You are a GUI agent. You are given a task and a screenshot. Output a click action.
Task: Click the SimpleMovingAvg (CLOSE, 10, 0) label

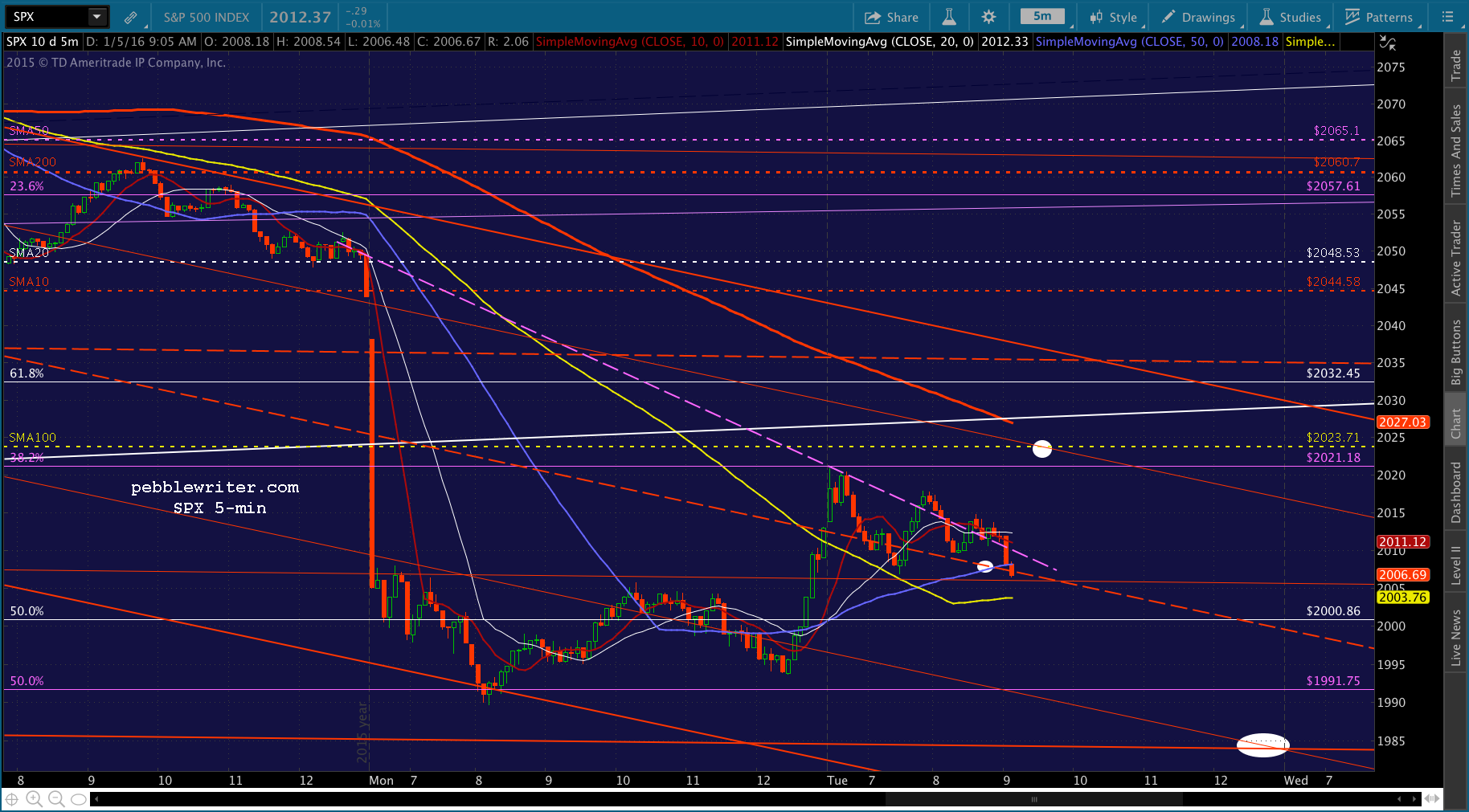[629, 42]
